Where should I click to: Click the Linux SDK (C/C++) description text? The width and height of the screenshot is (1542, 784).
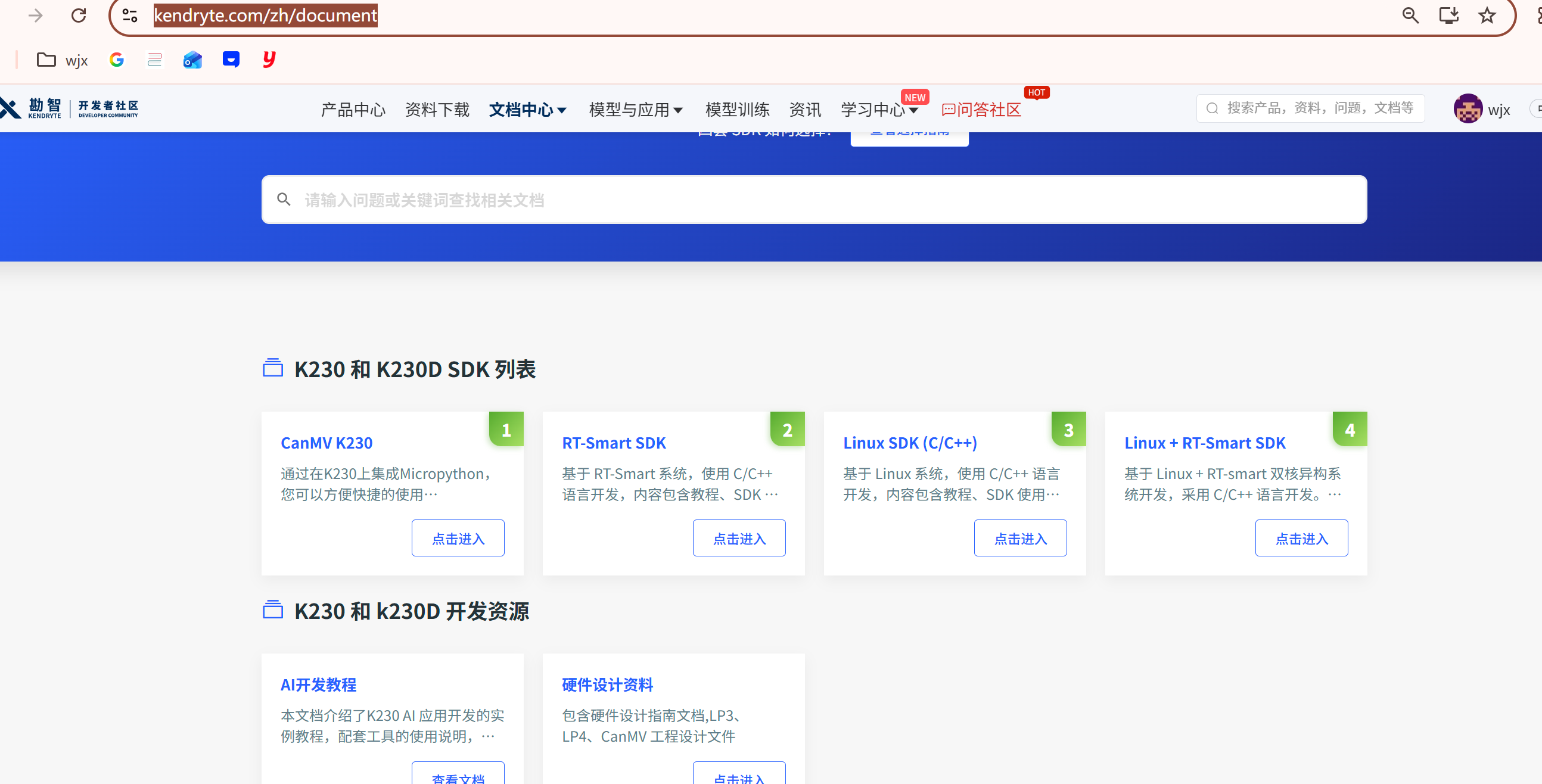pyautogui.click(x=952, y=484)
